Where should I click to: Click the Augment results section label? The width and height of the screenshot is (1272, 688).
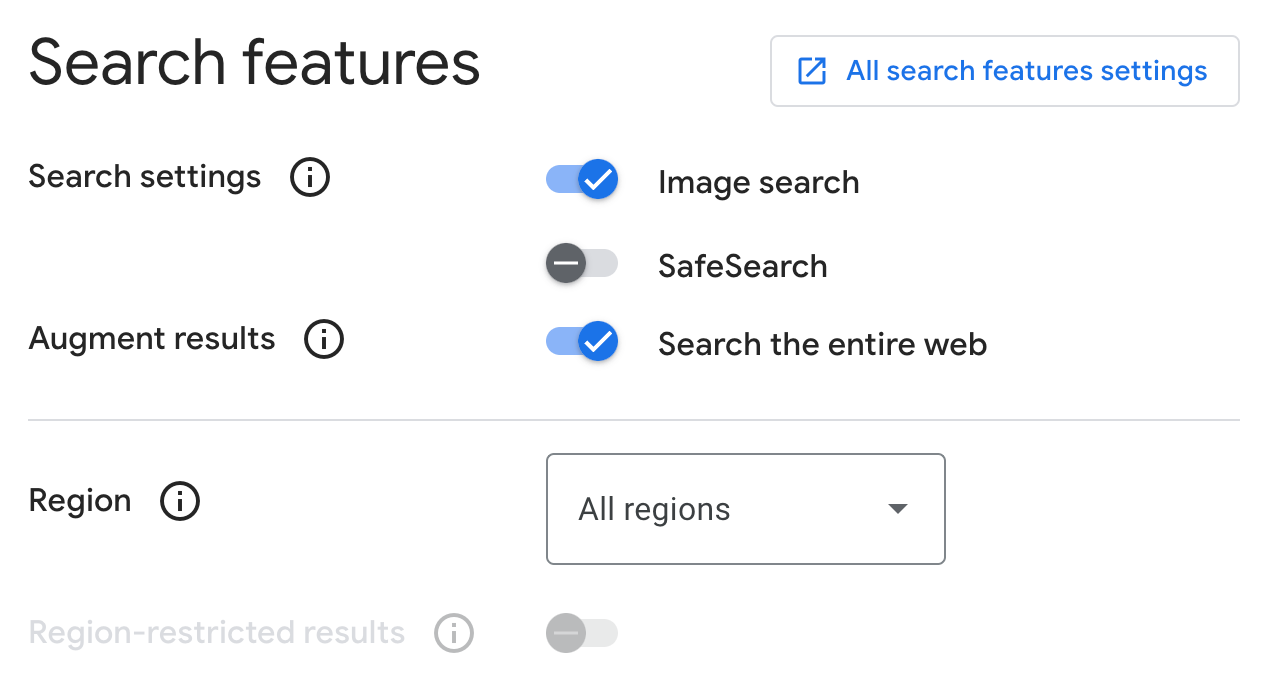pos(151,339)
